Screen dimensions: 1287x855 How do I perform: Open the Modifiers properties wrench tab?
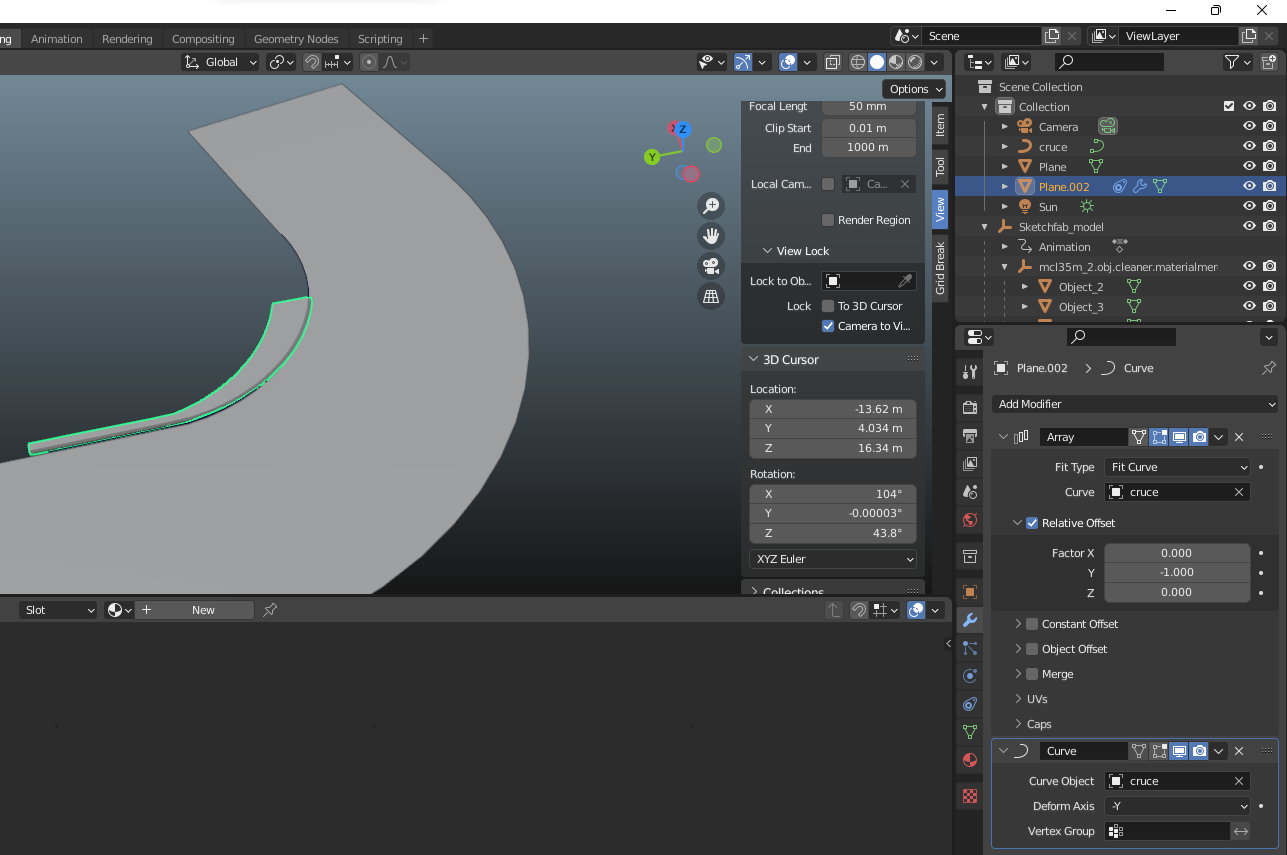click(x=969, y=620)
